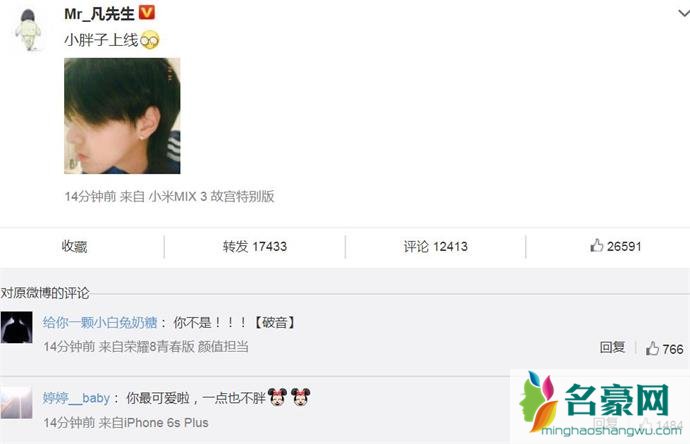Image resolution: width=690 pixels, height=444 pixels.
Task: Open the post options chevron at top right
Action: [x=683, y=14]
